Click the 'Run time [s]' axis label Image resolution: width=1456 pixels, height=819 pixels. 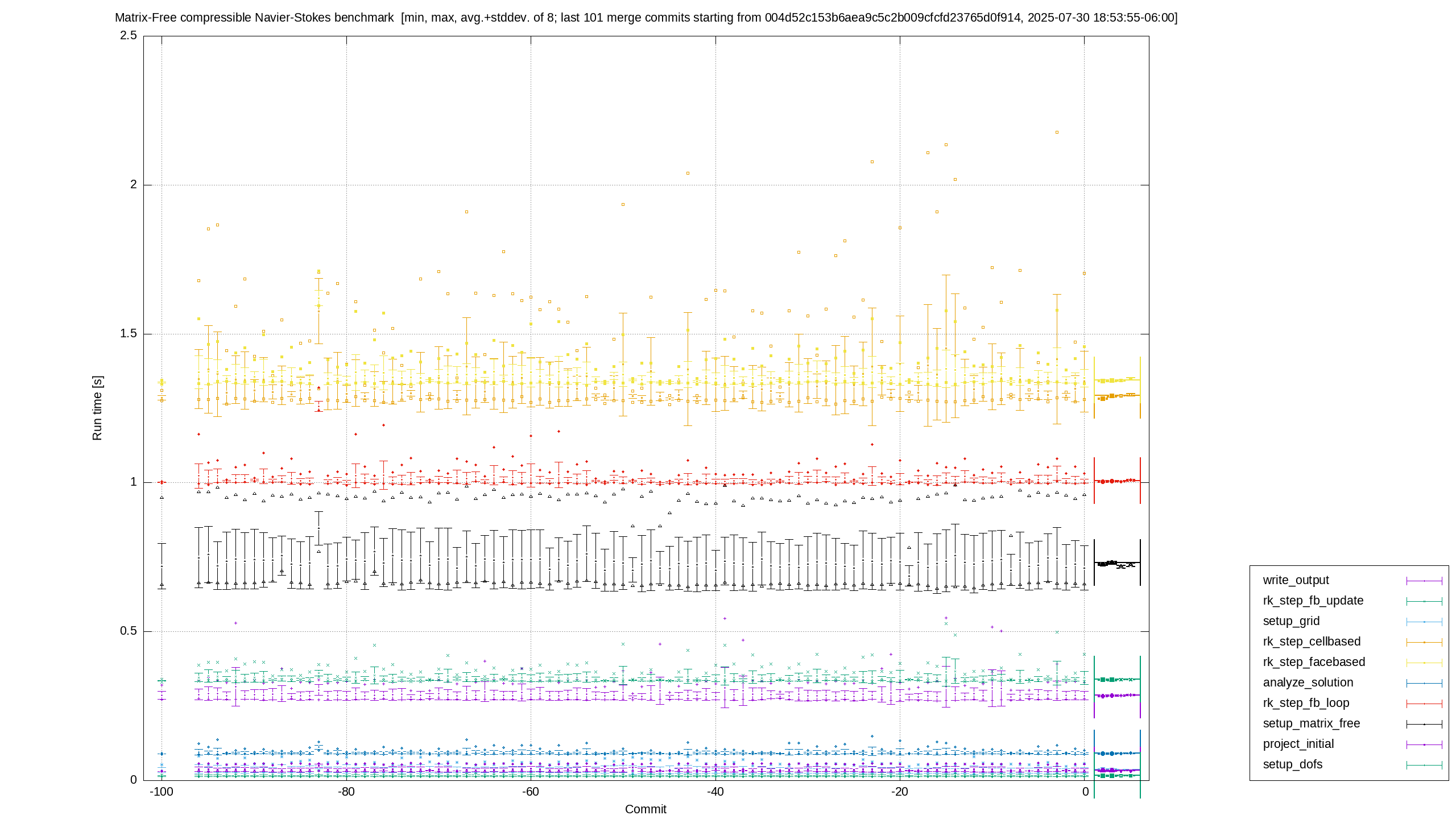(97, 408)
